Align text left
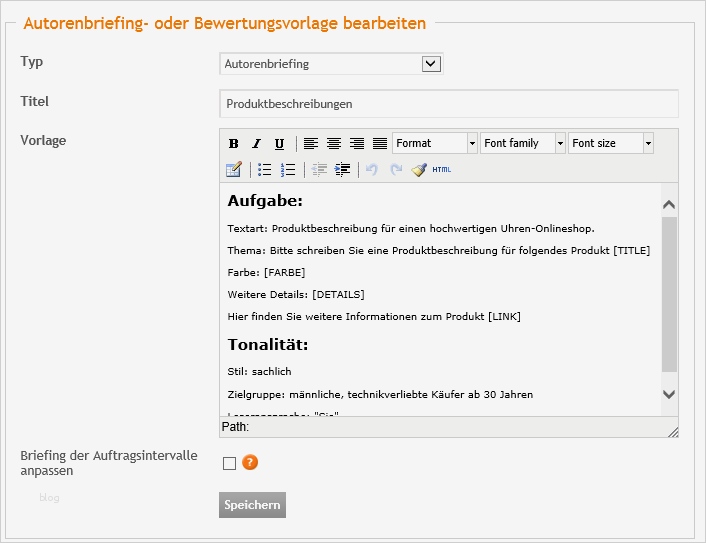 (311, 144)
